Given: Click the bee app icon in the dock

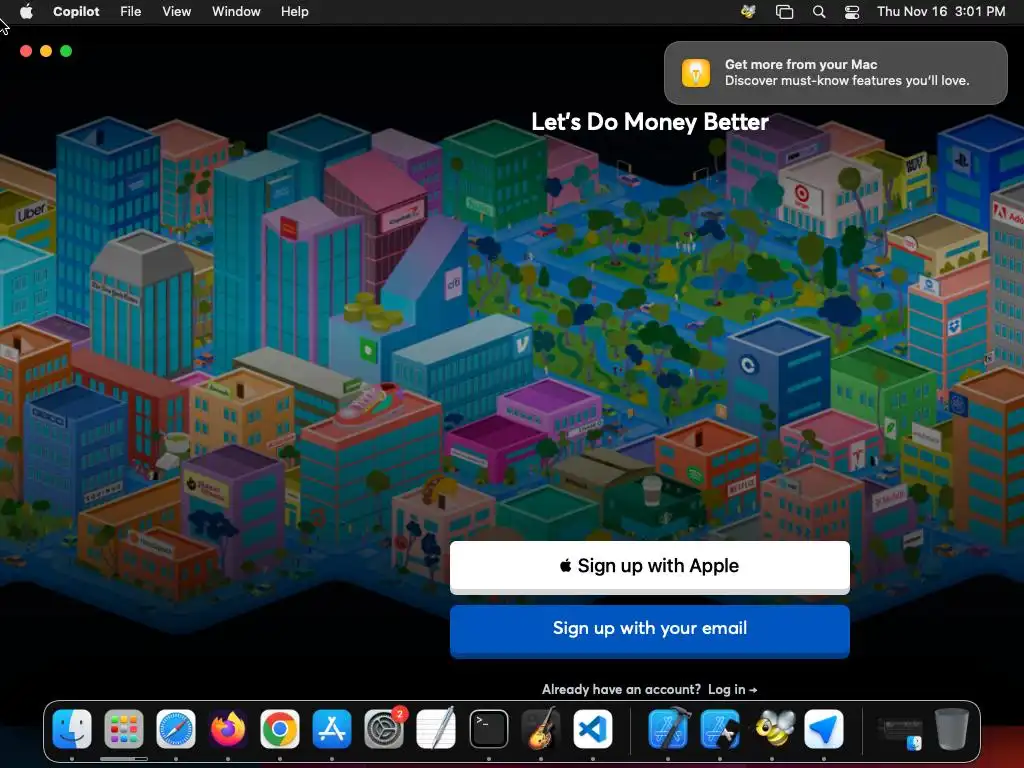Looking at the screenshot, I should coord(773,728).
